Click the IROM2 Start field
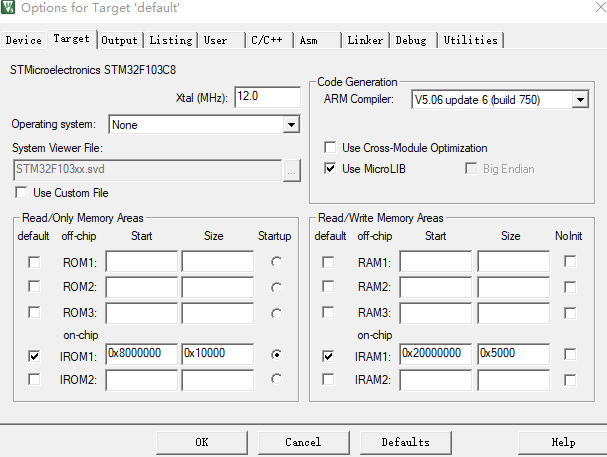Screen dimensions: 607x457 click(141, 380)
